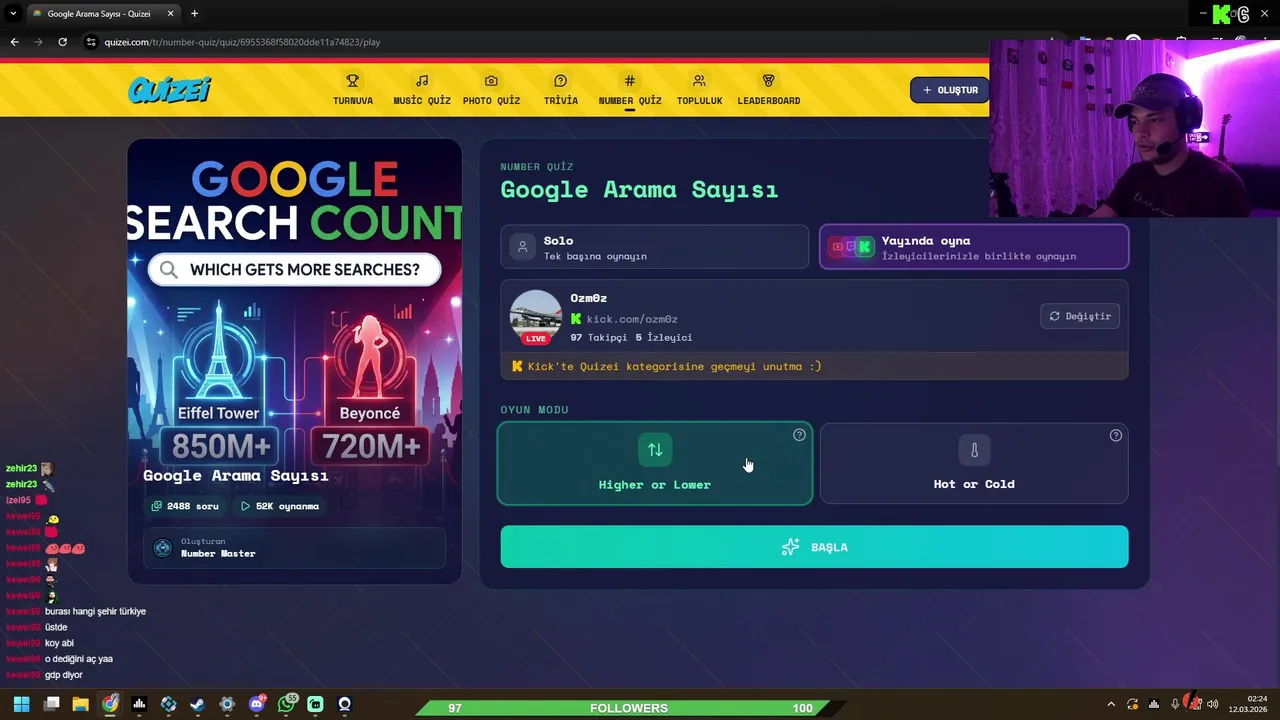Click the site info icon in address bar
Screen dimensions: 1280x720
pos(91,42)
